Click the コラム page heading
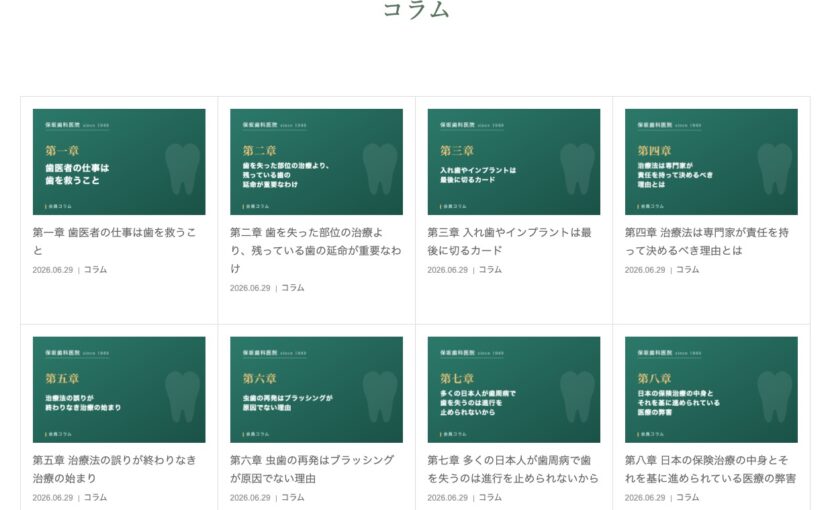830x510 pixels. point(416,10)
